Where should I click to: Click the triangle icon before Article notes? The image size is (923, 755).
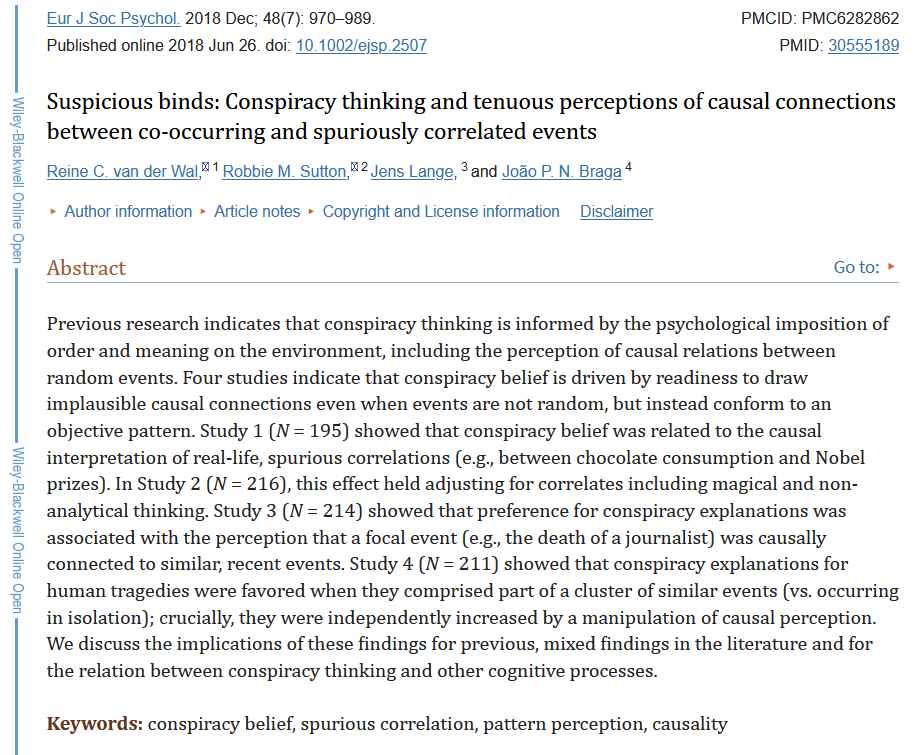point(203,211)
